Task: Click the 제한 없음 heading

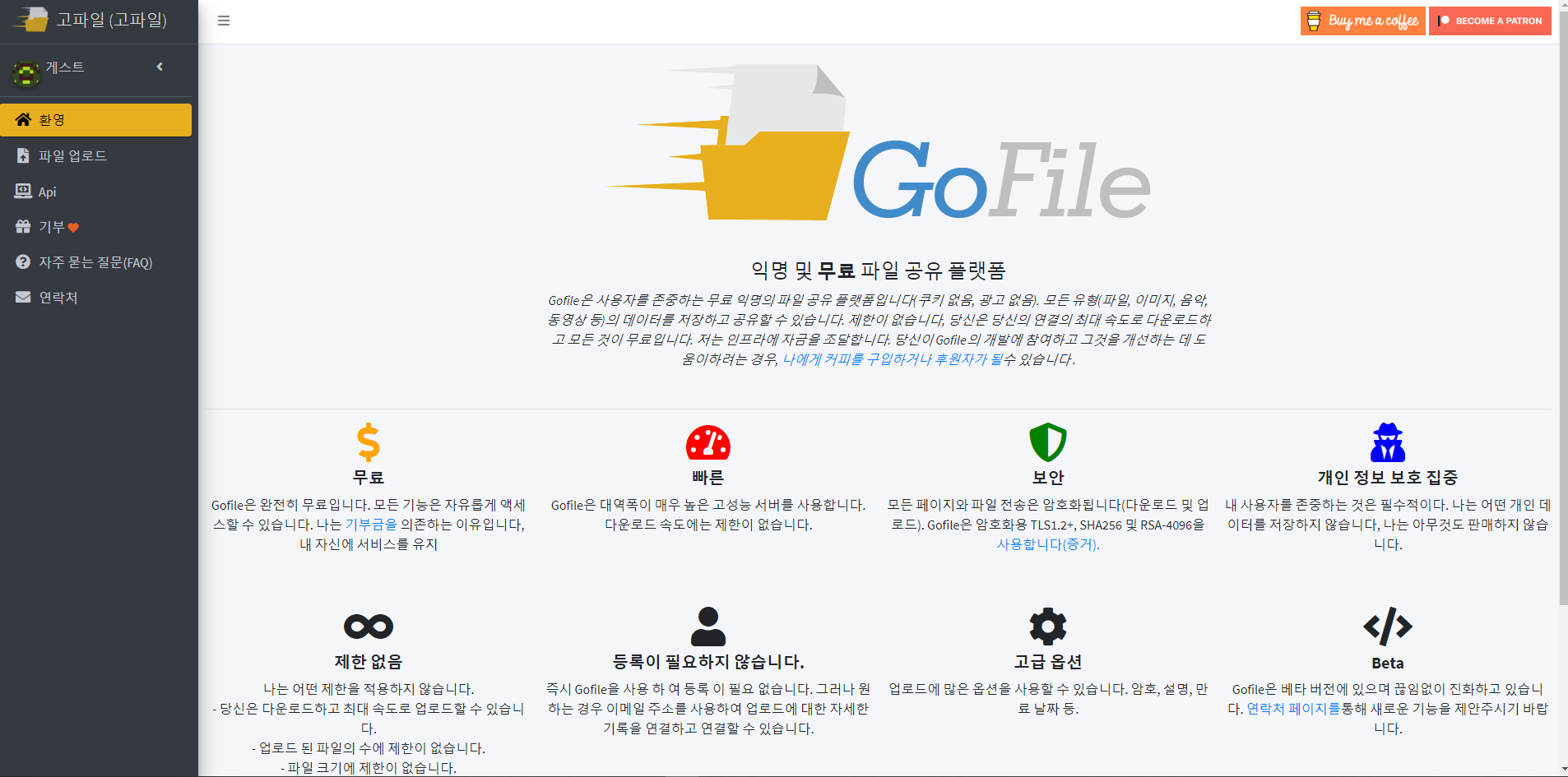Action: tap(369, 662)
